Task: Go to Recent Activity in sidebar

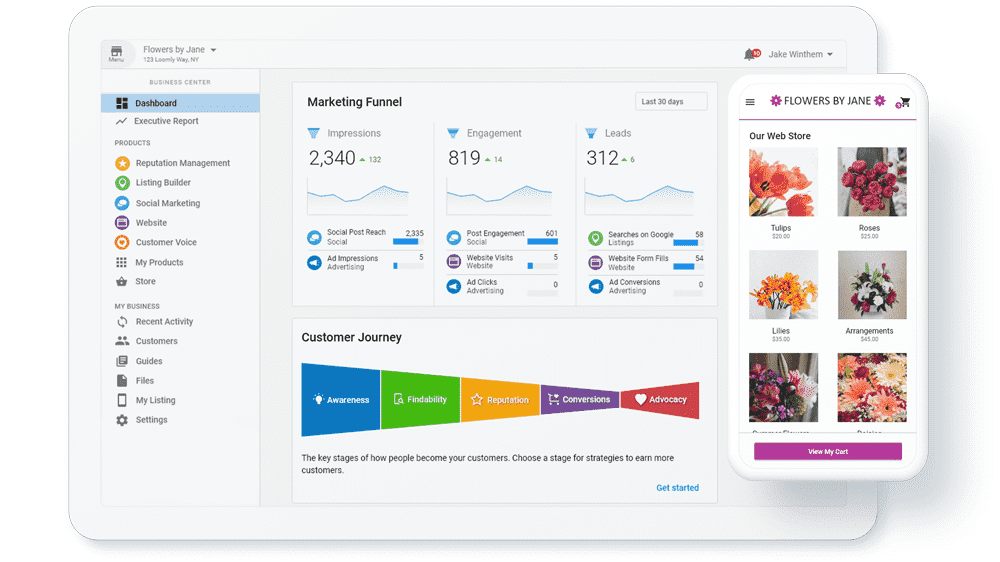Action: point(164,322)
